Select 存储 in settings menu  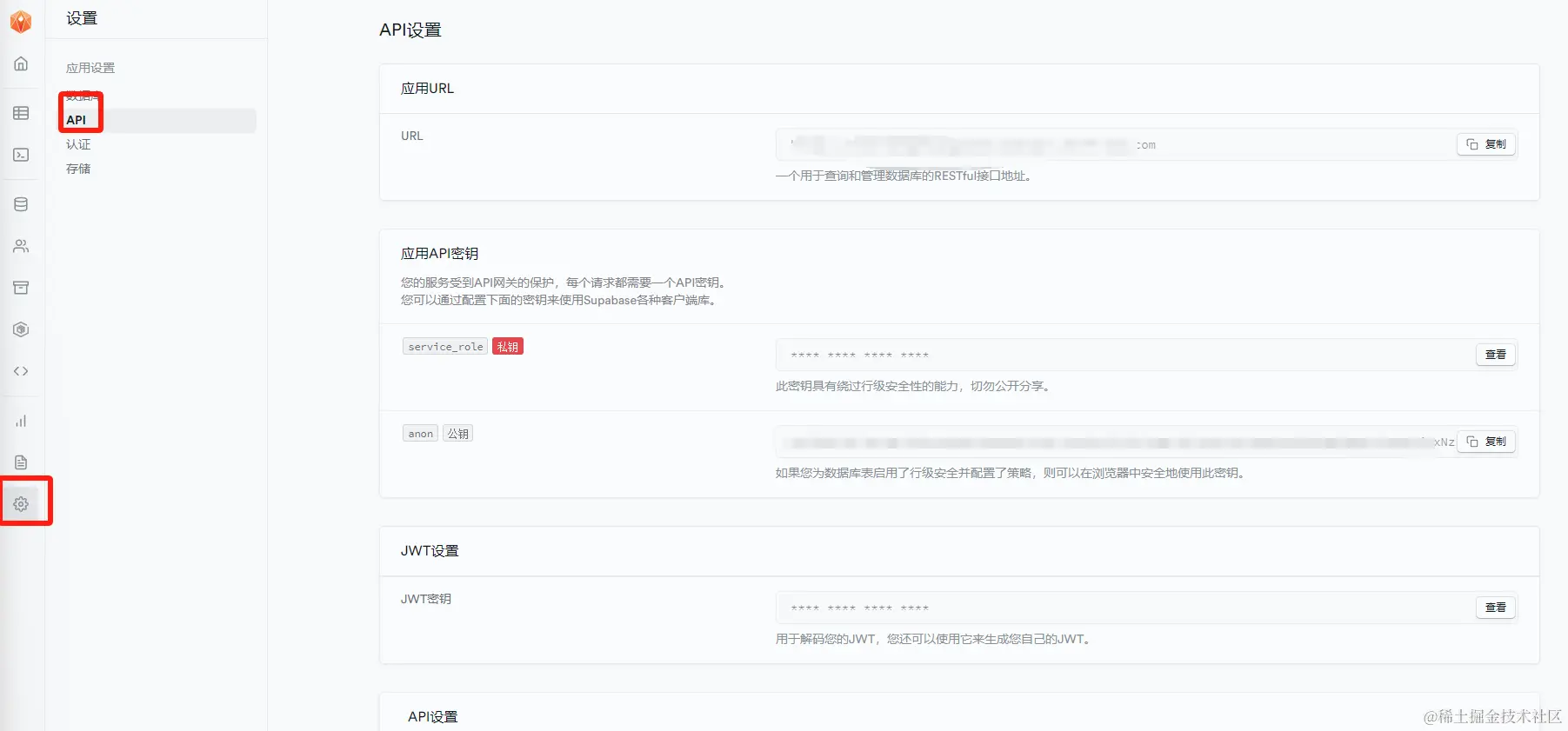pos(78,169)
